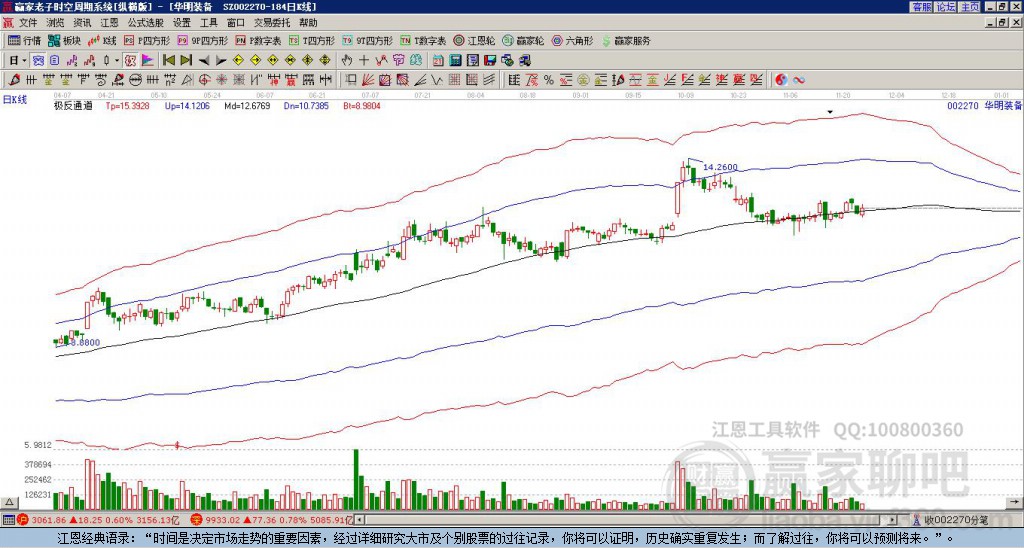Click the 002270 华明装备 stock name

(984, 105)
